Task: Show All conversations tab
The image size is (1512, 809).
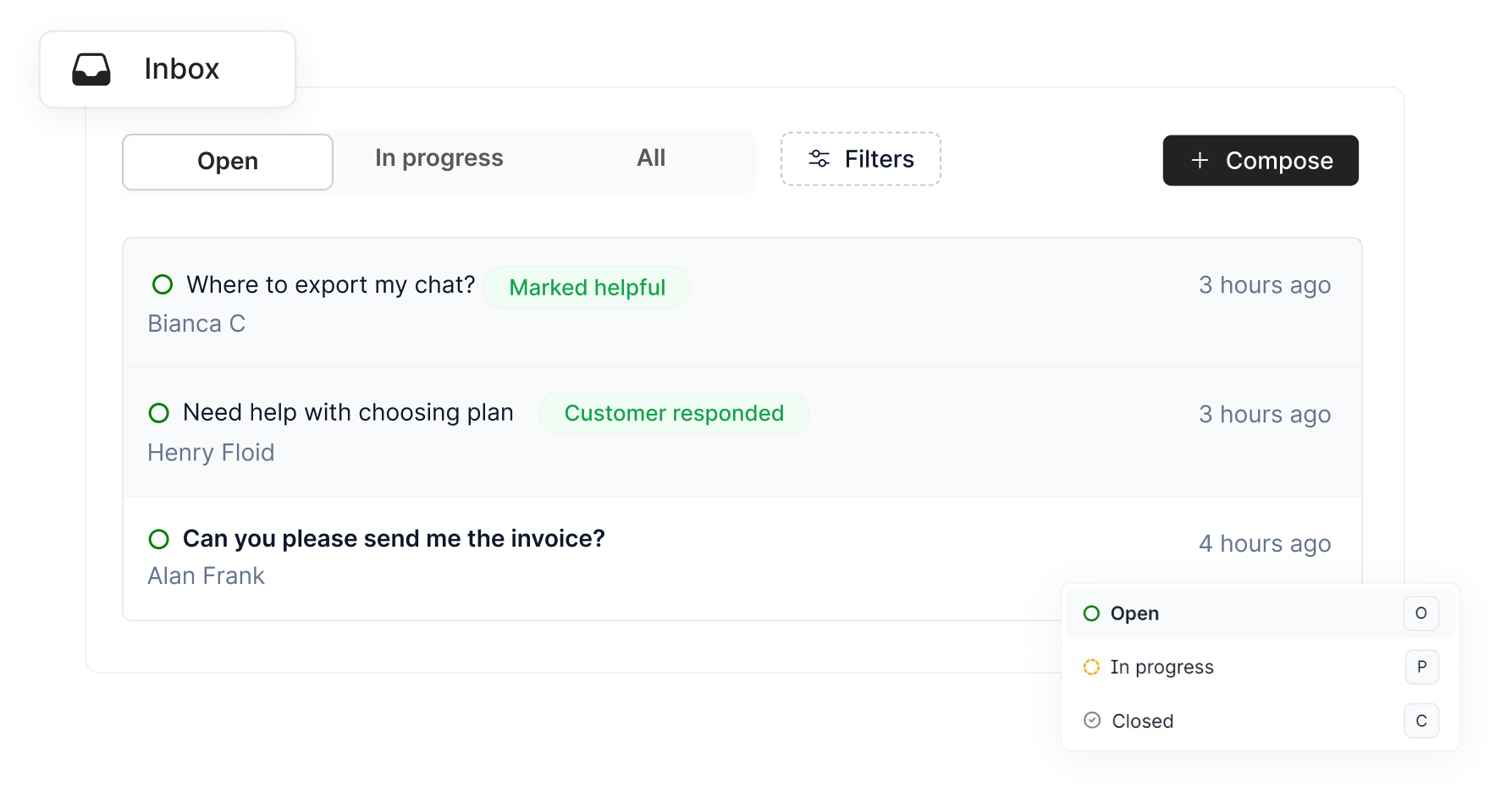Action: point(651,158)
